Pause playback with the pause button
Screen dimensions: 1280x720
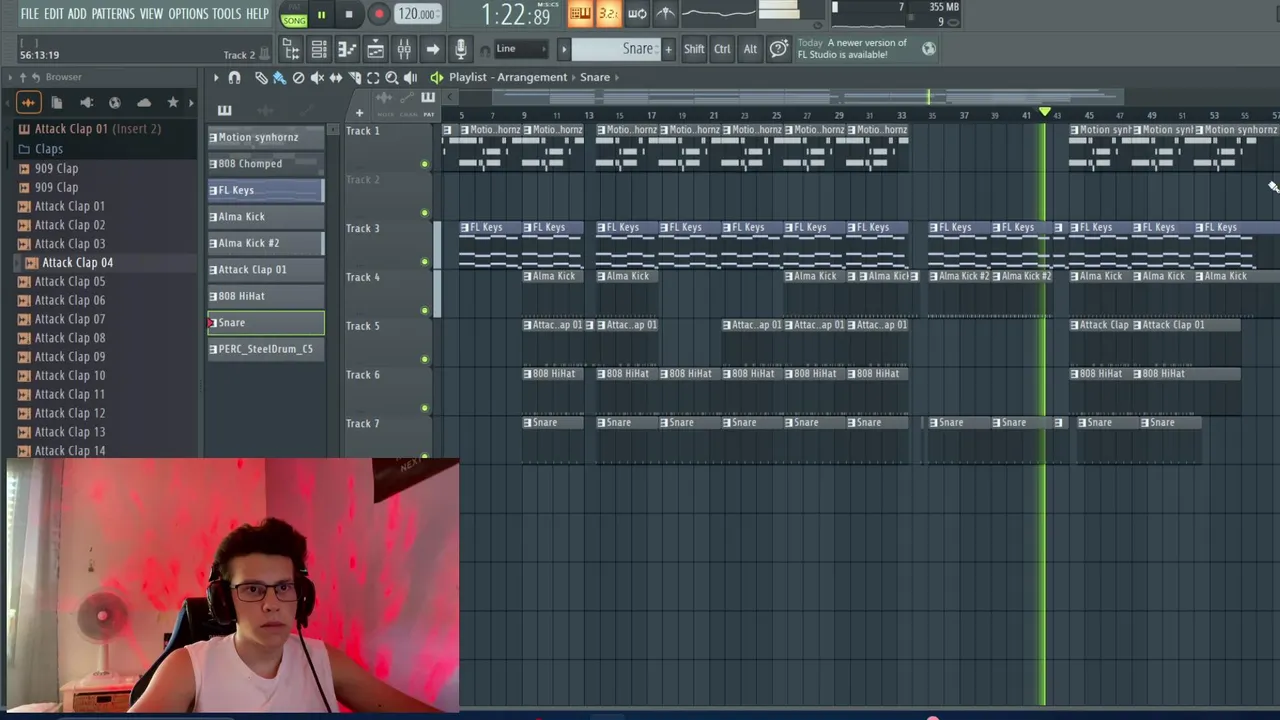pyautogui.click(x=321, y=14)
